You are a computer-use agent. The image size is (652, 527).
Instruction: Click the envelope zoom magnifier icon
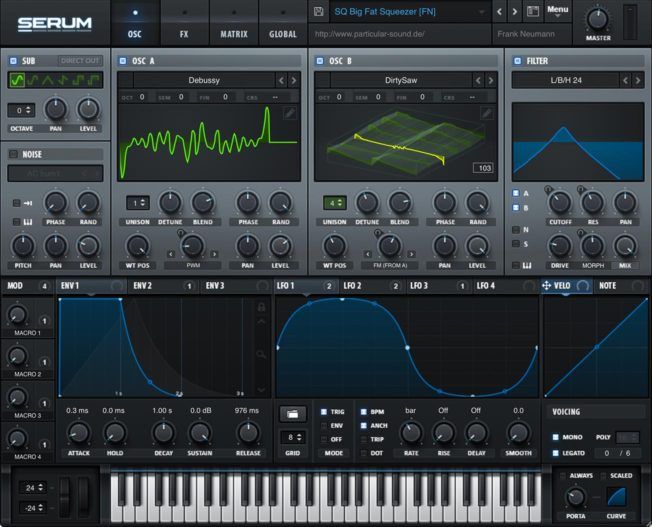[262, 355]
